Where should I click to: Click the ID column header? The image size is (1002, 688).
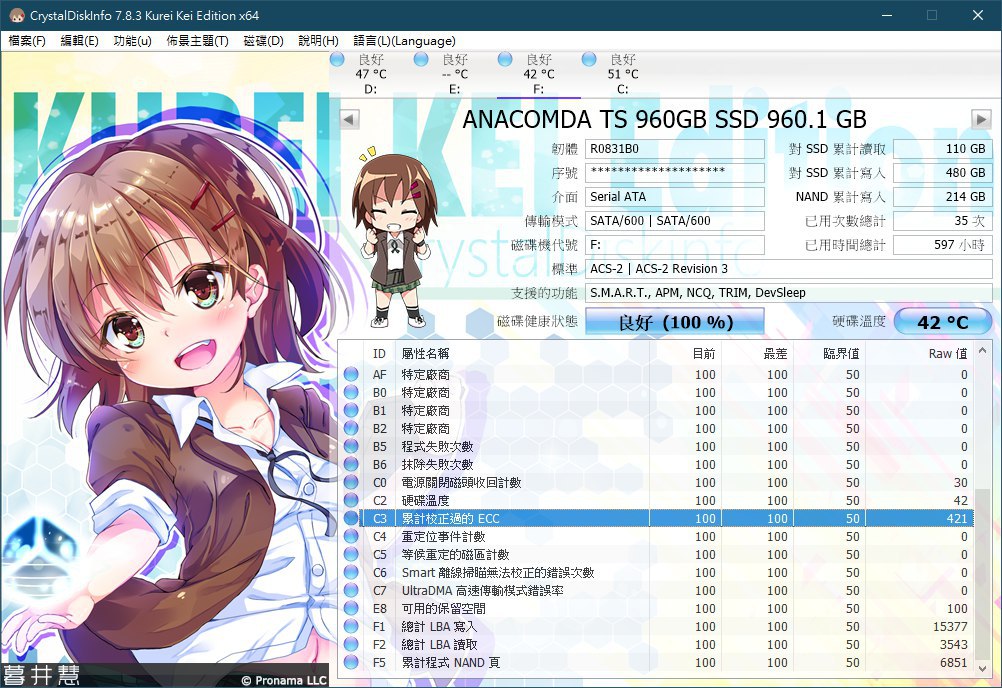pos(380,354)
